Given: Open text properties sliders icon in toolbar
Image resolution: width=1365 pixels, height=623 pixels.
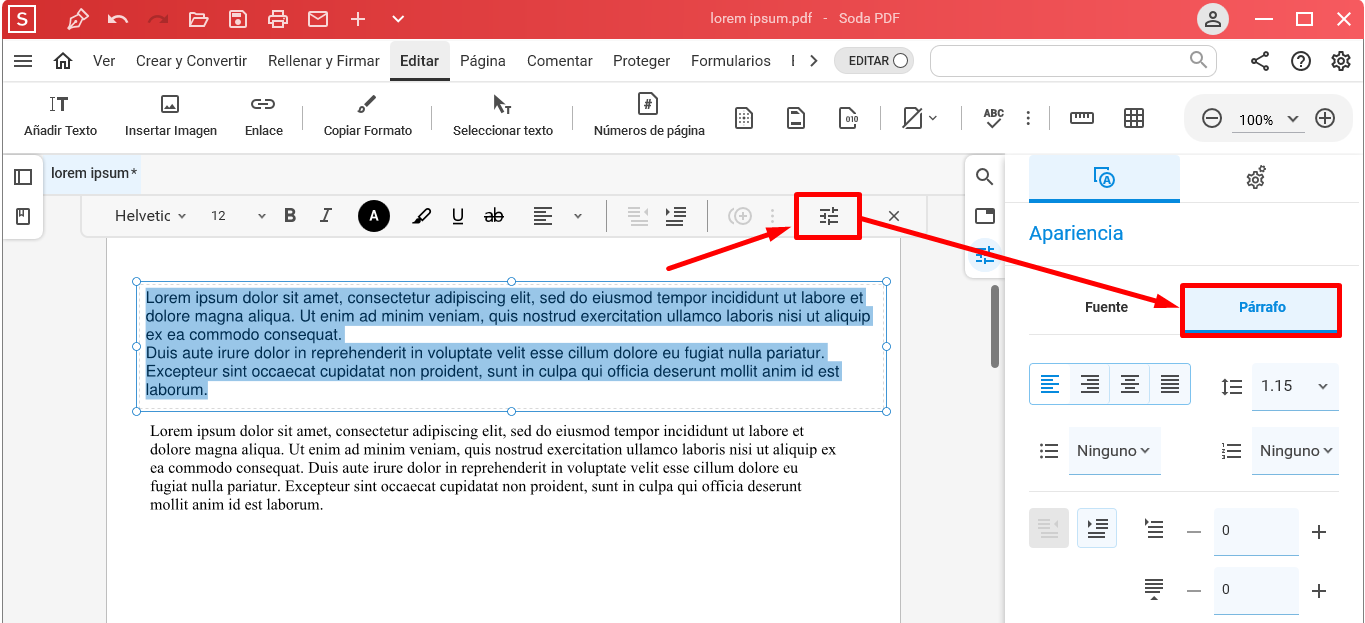Looking at the screenshot, I should point(829,216).
